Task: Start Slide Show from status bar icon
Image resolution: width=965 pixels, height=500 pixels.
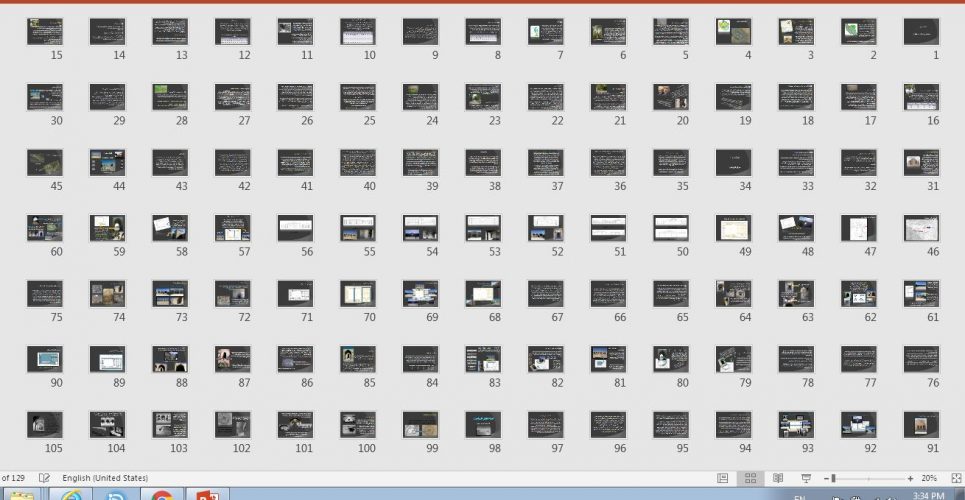Action: [x=806, y=478]
